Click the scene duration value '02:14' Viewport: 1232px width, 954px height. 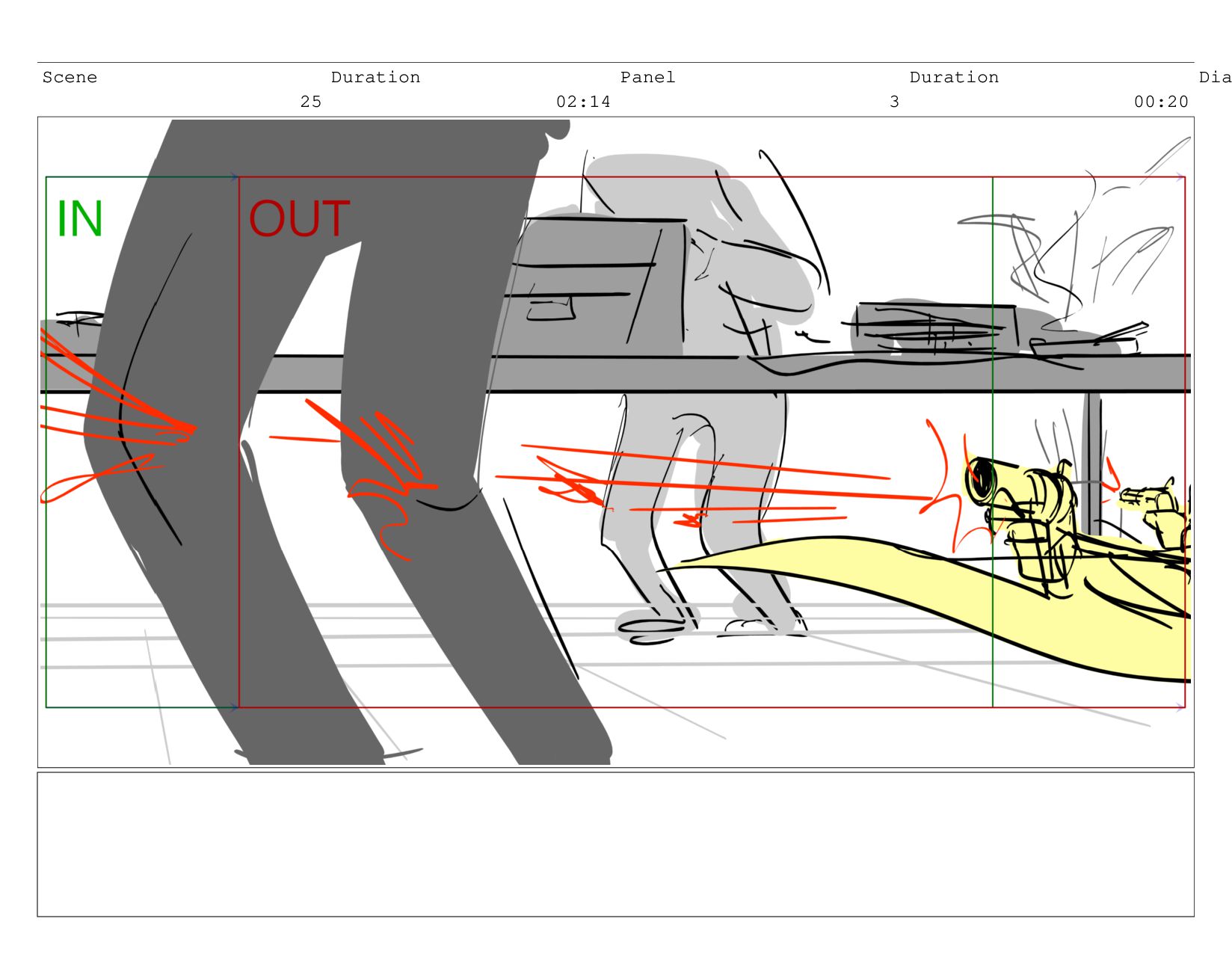pos(583,102)
